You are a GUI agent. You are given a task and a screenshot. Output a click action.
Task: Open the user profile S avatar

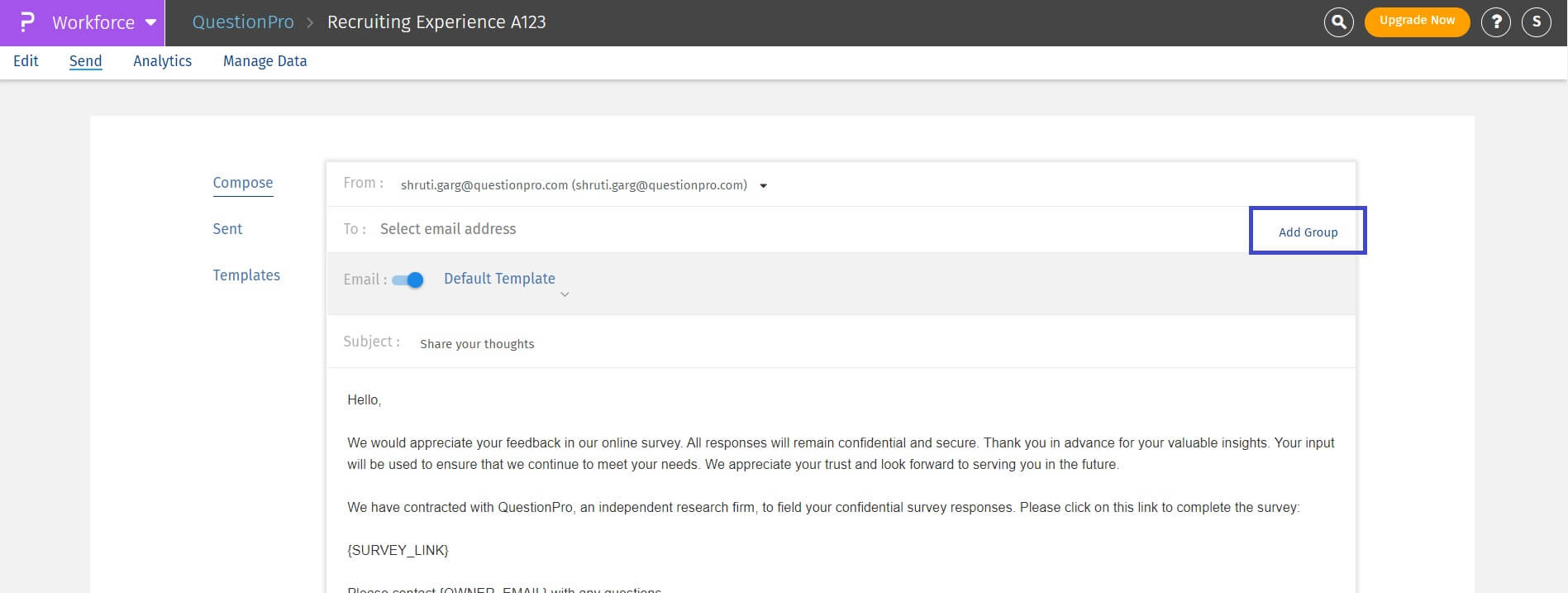[1536, 22]
